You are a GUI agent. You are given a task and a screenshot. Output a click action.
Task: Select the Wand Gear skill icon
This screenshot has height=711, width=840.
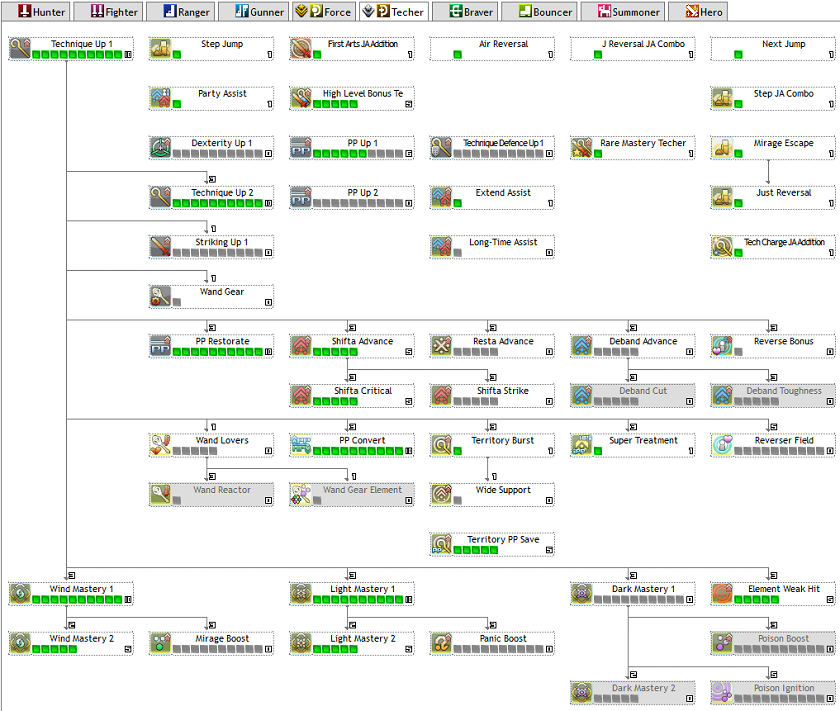coord(158,296)
